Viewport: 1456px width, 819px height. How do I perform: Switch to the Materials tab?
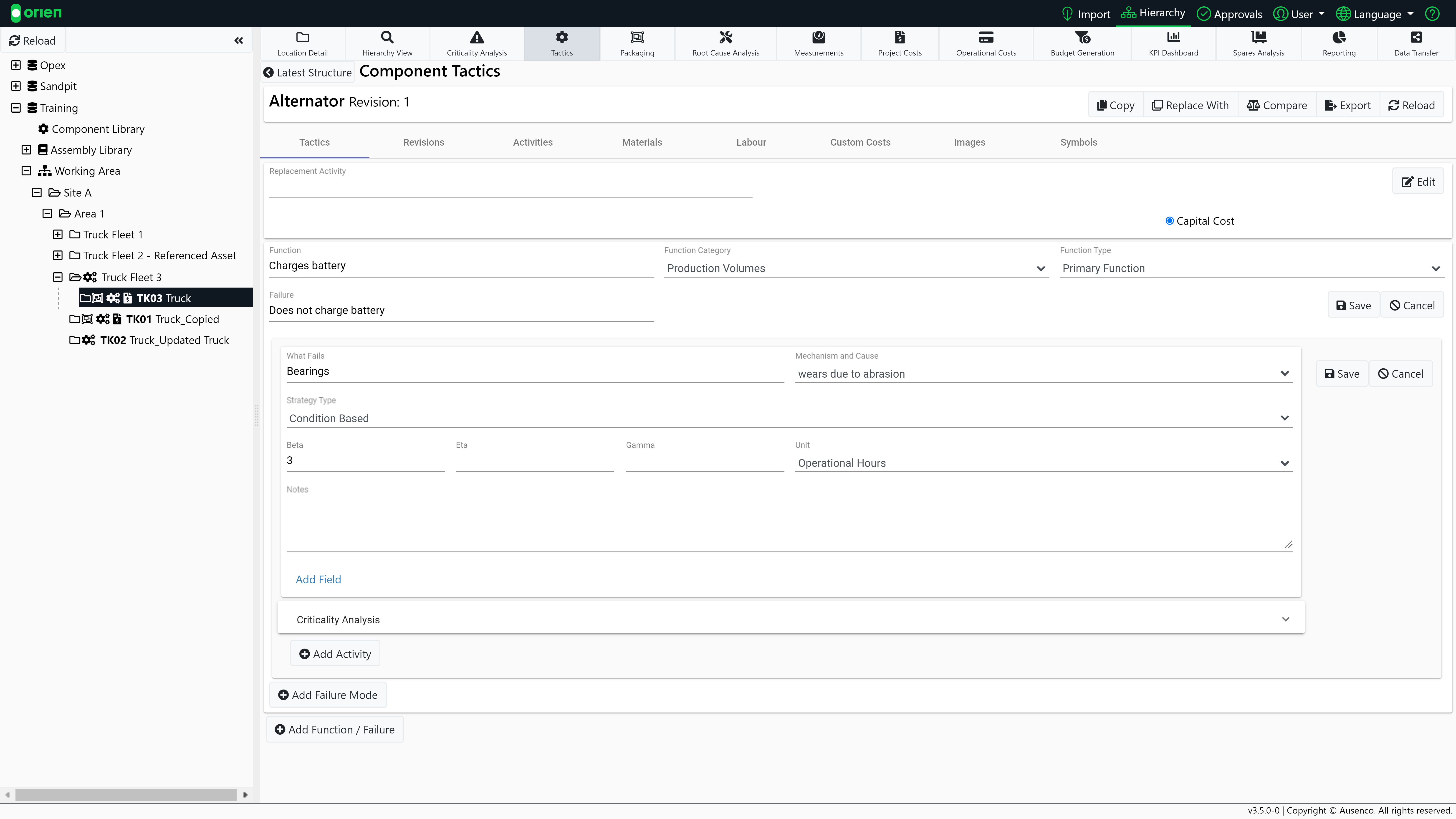tap(642, 142)
